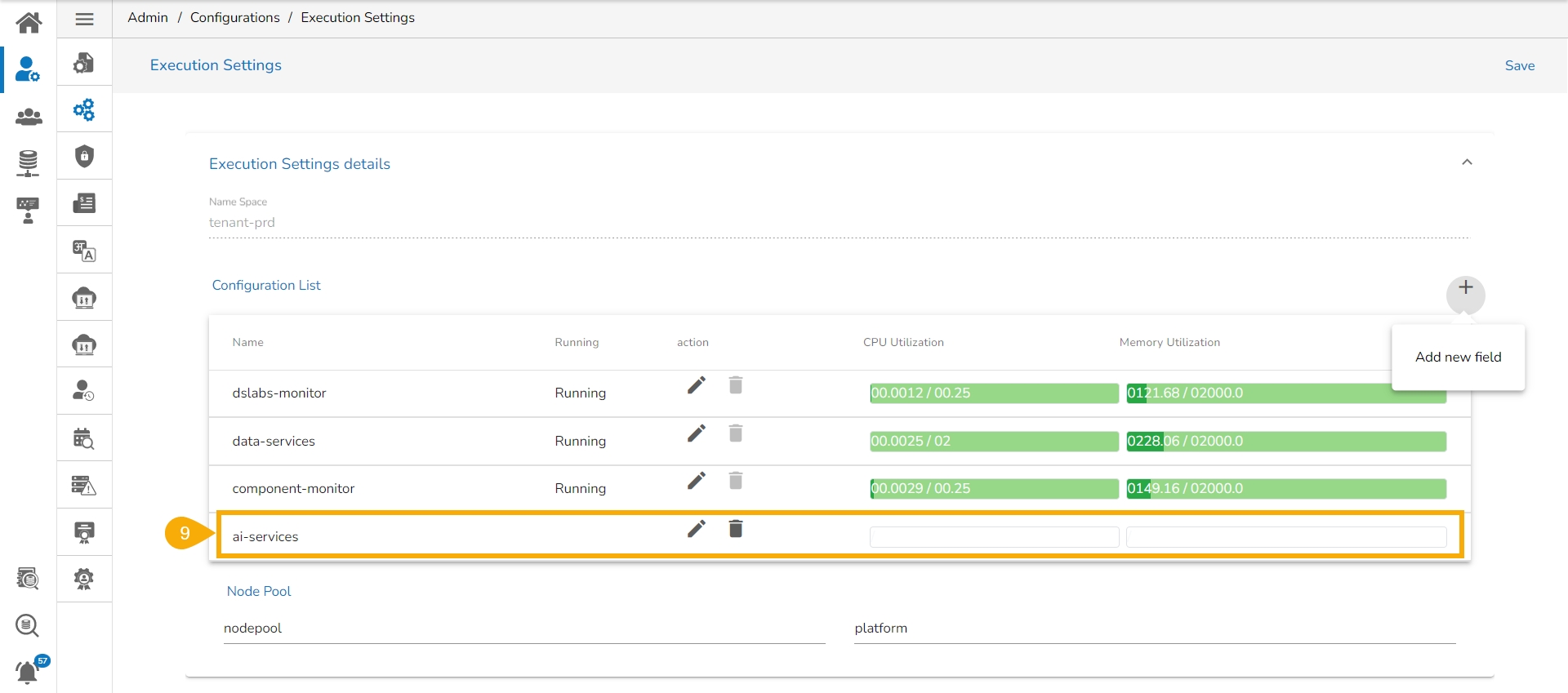The image size is (1568, 693).
Task: Edit the ai-services configuration
Action: point(697,529)
